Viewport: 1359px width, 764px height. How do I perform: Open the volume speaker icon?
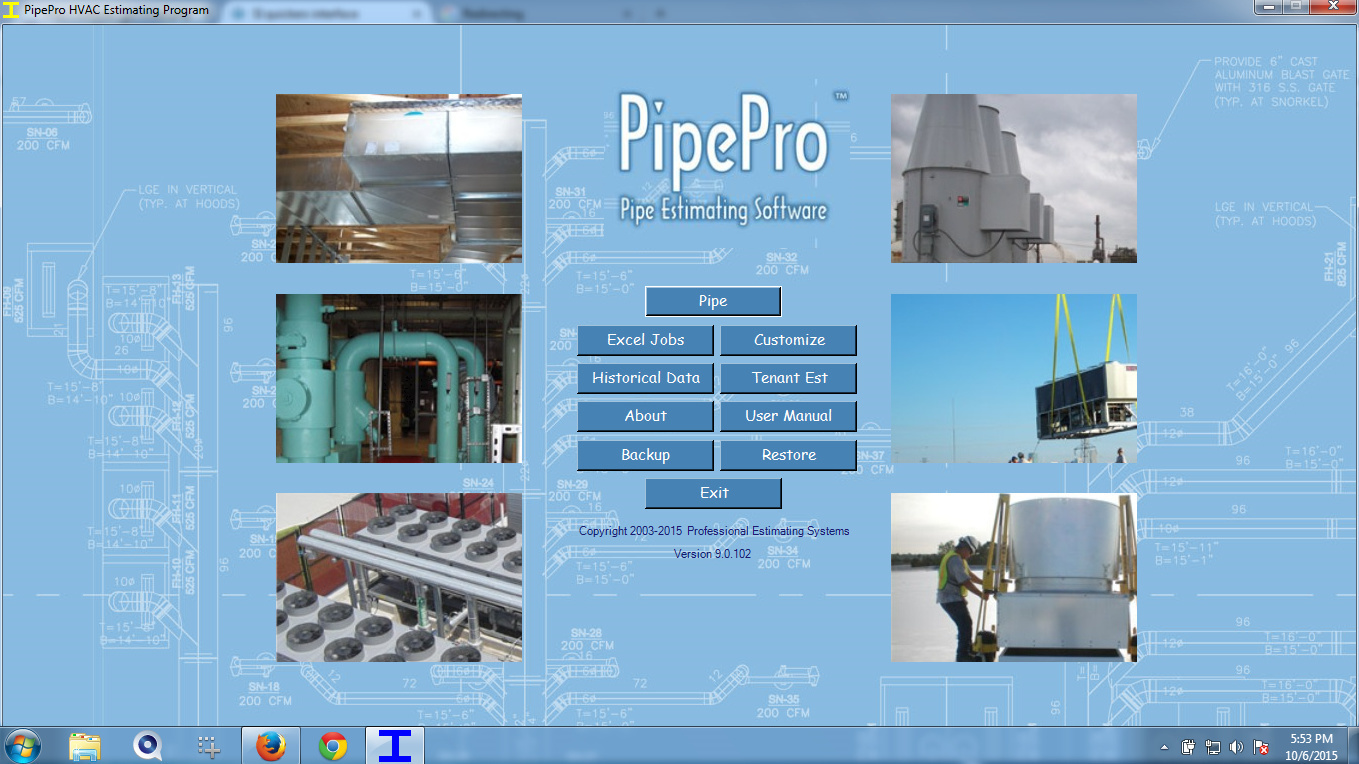(1237, 747)
